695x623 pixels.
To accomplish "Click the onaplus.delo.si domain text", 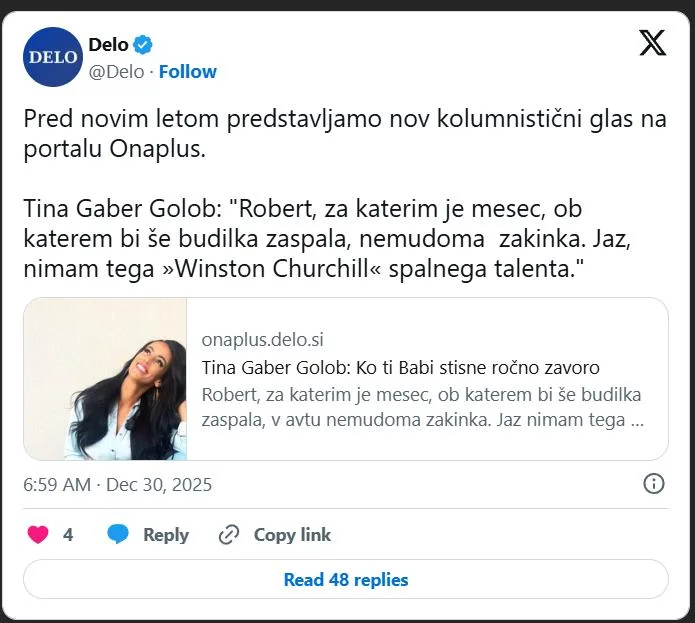I will click(262, 339).
